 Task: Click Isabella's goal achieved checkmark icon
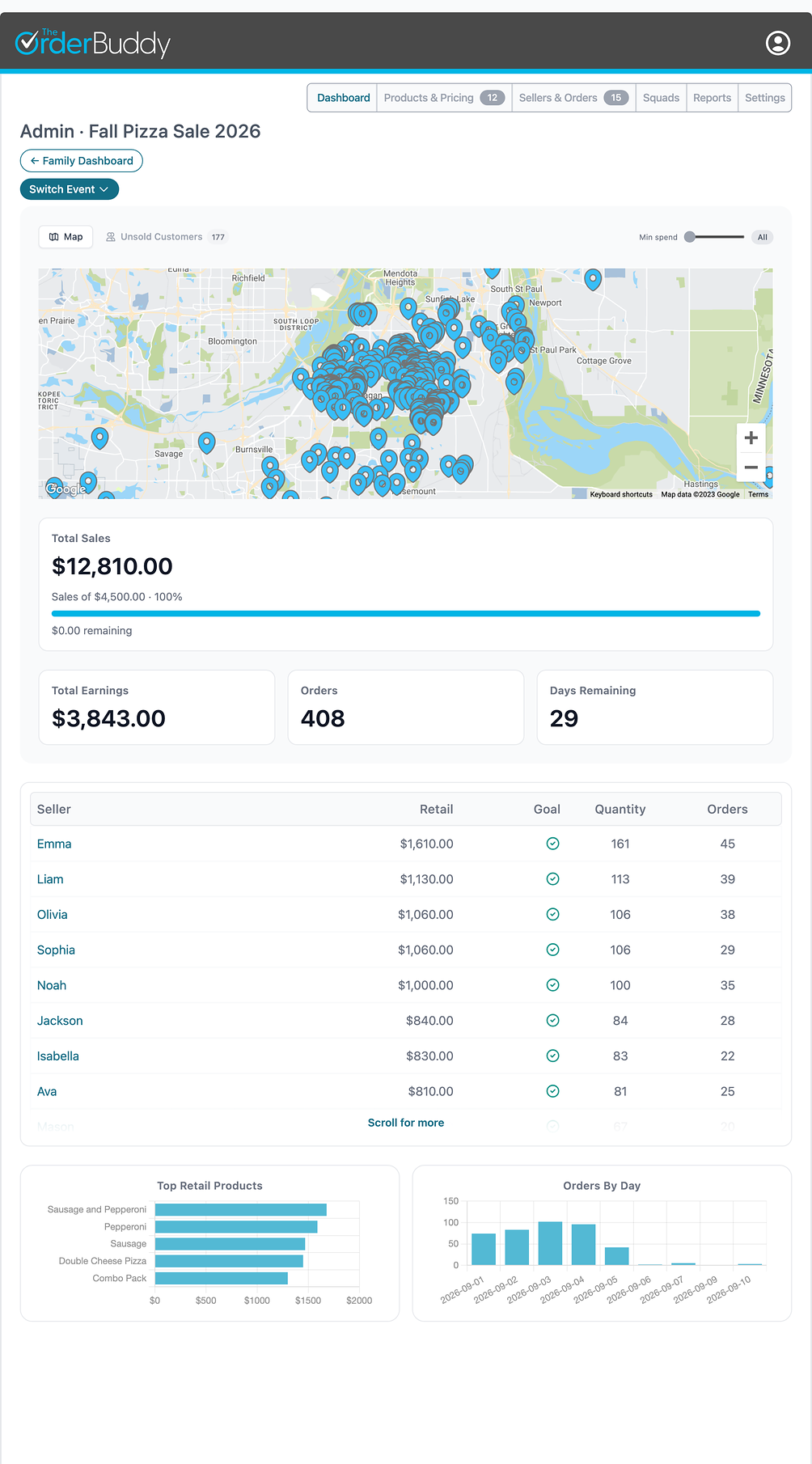(552, 1056)
